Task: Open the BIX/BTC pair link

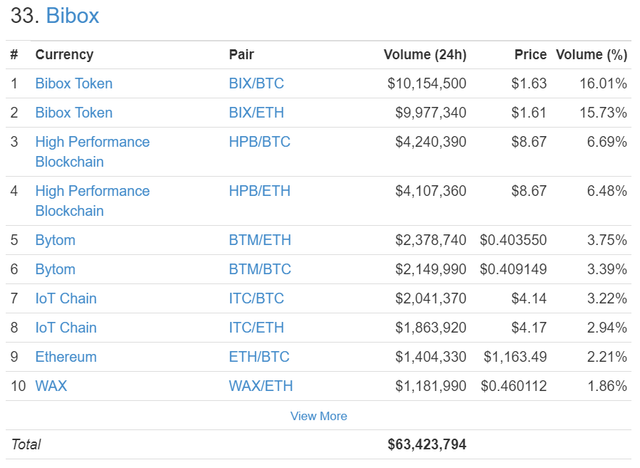Action: click(256, 84)
